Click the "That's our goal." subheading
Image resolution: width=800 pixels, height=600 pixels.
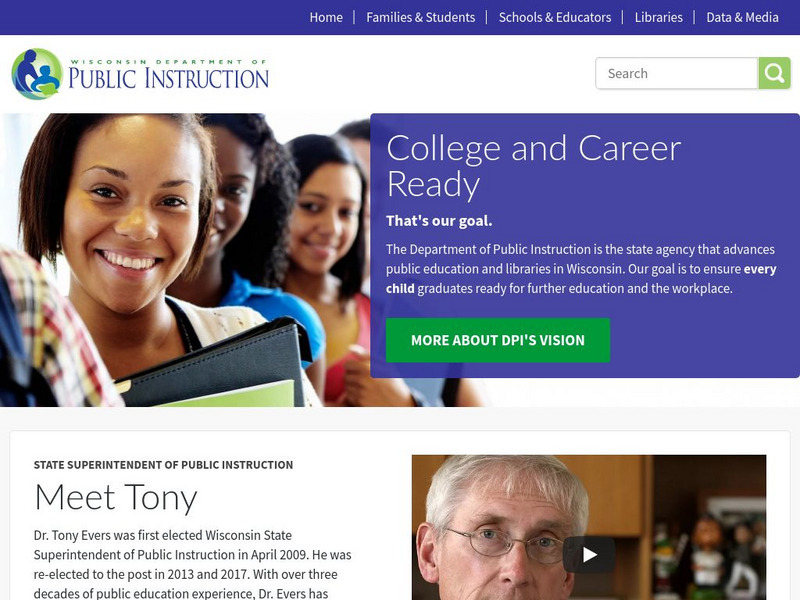pyautogui.click(x=439, y=221)
